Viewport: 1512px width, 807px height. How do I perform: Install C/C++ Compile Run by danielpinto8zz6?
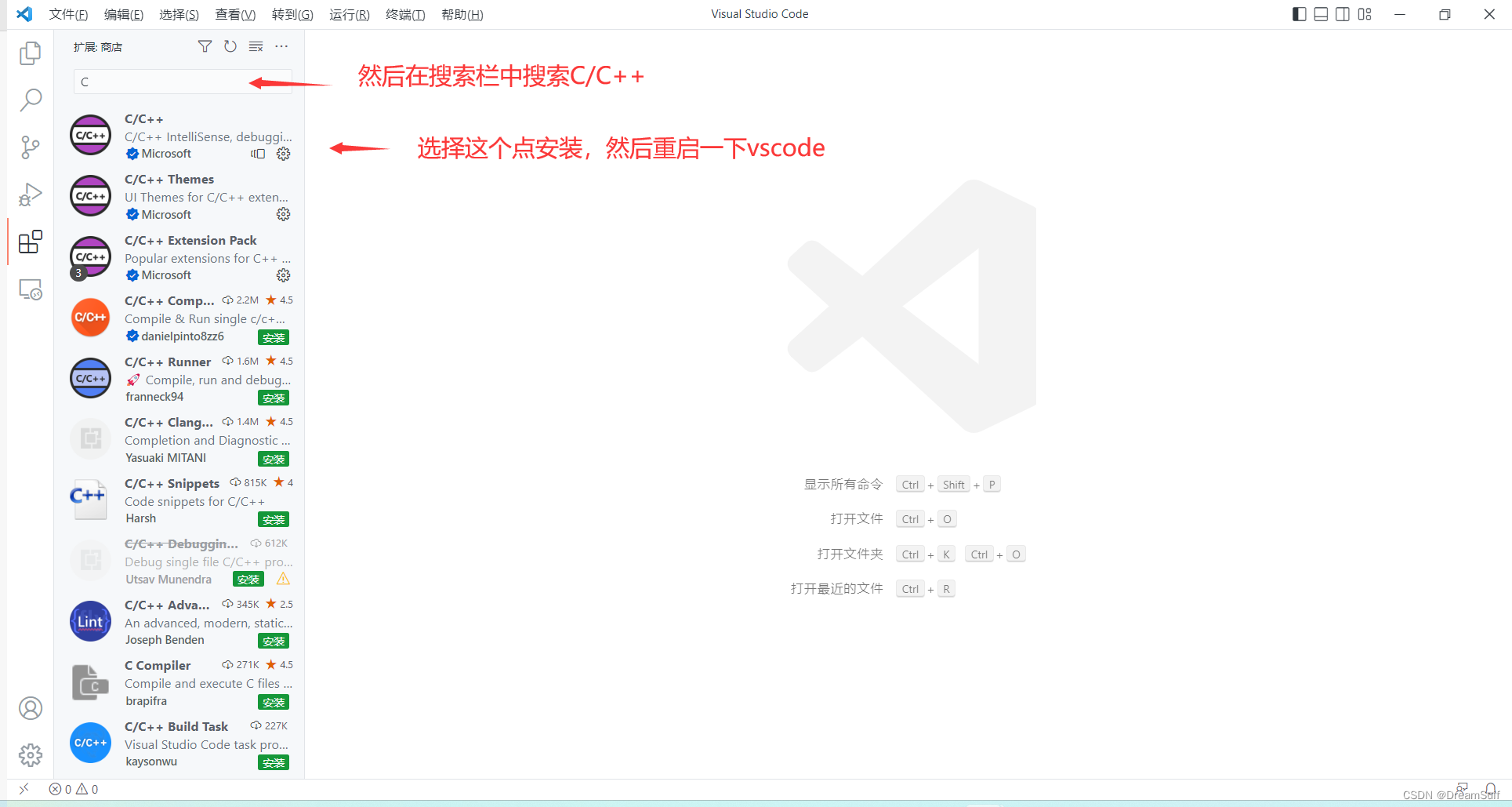(274, 337)
